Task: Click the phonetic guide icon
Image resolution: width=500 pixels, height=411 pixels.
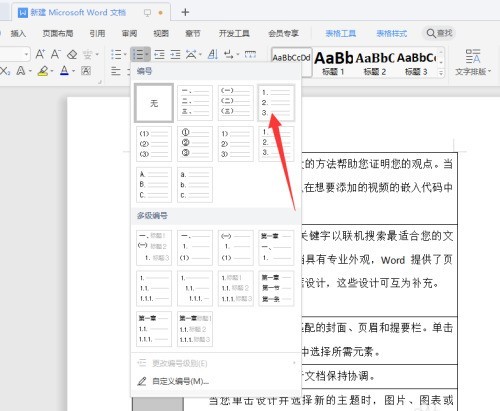Action: 87,54
